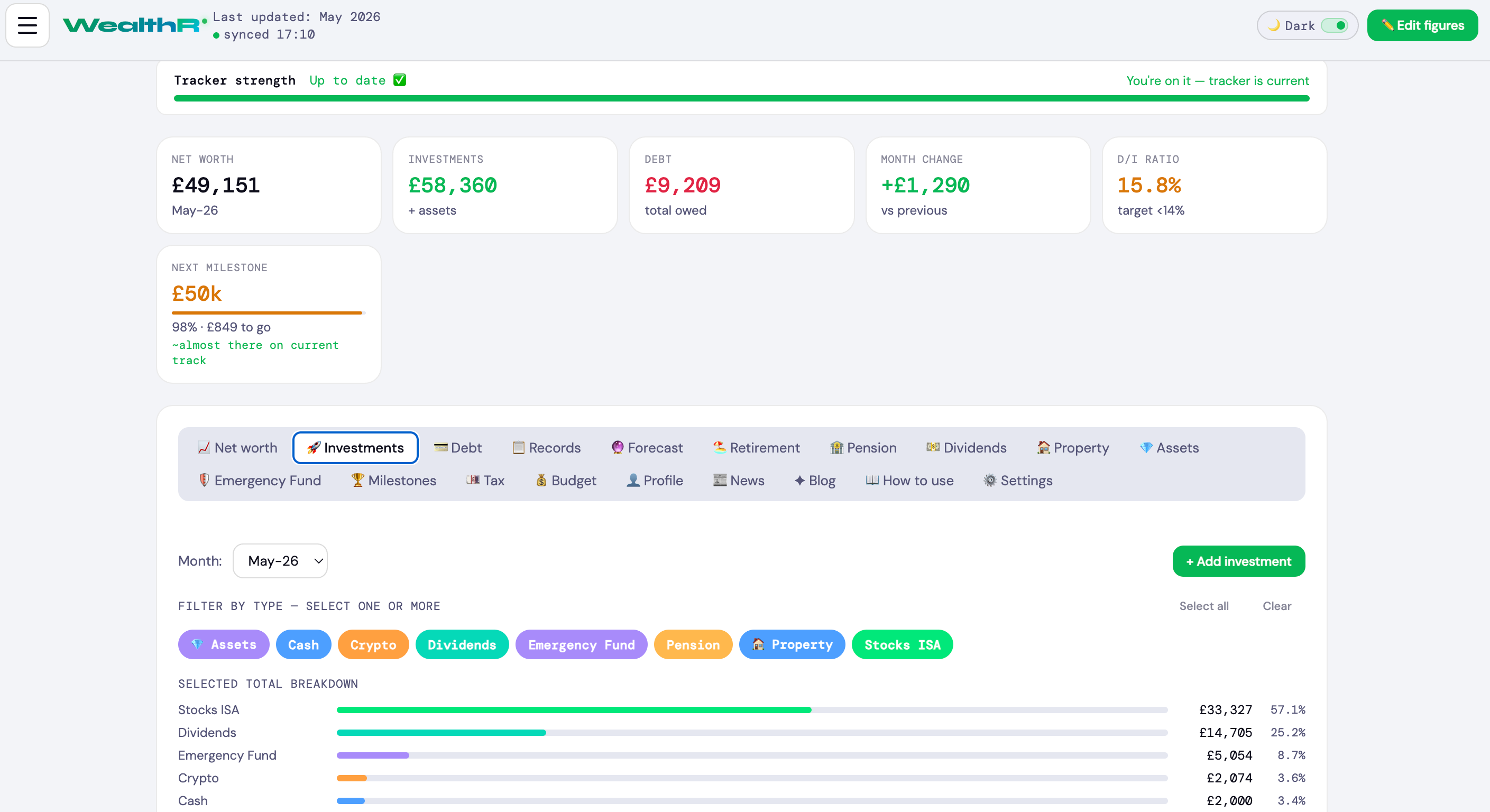Image resolution: width=1490 pixels, height=812 pixels.
Task: Toggle the Dark mode switch
Action: coord(1335,25)
